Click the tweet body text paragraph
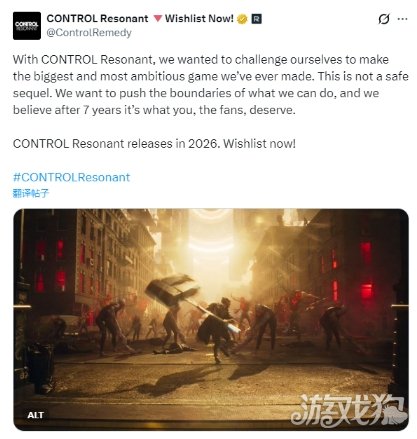Image resolution: width=417 pixels, height=439 pixels. coord(210,85)
